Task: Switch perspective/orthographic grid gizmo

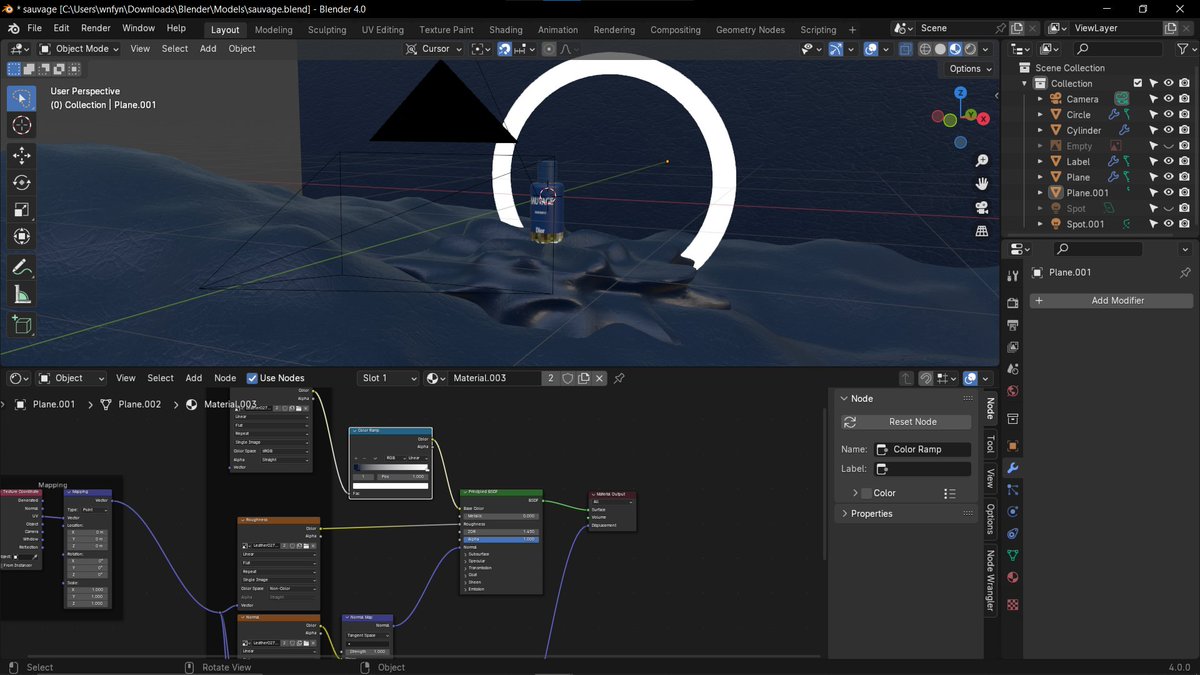Action: point(982,231)
